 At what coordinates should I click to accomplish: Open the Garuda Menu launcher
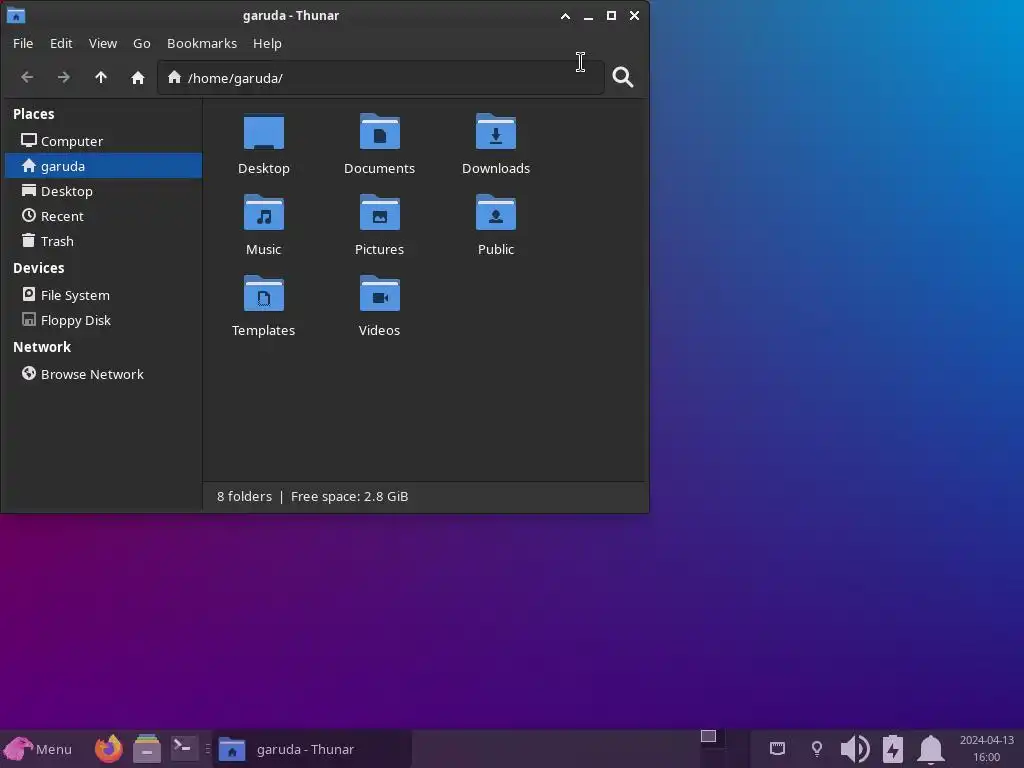tap(38, 749)
